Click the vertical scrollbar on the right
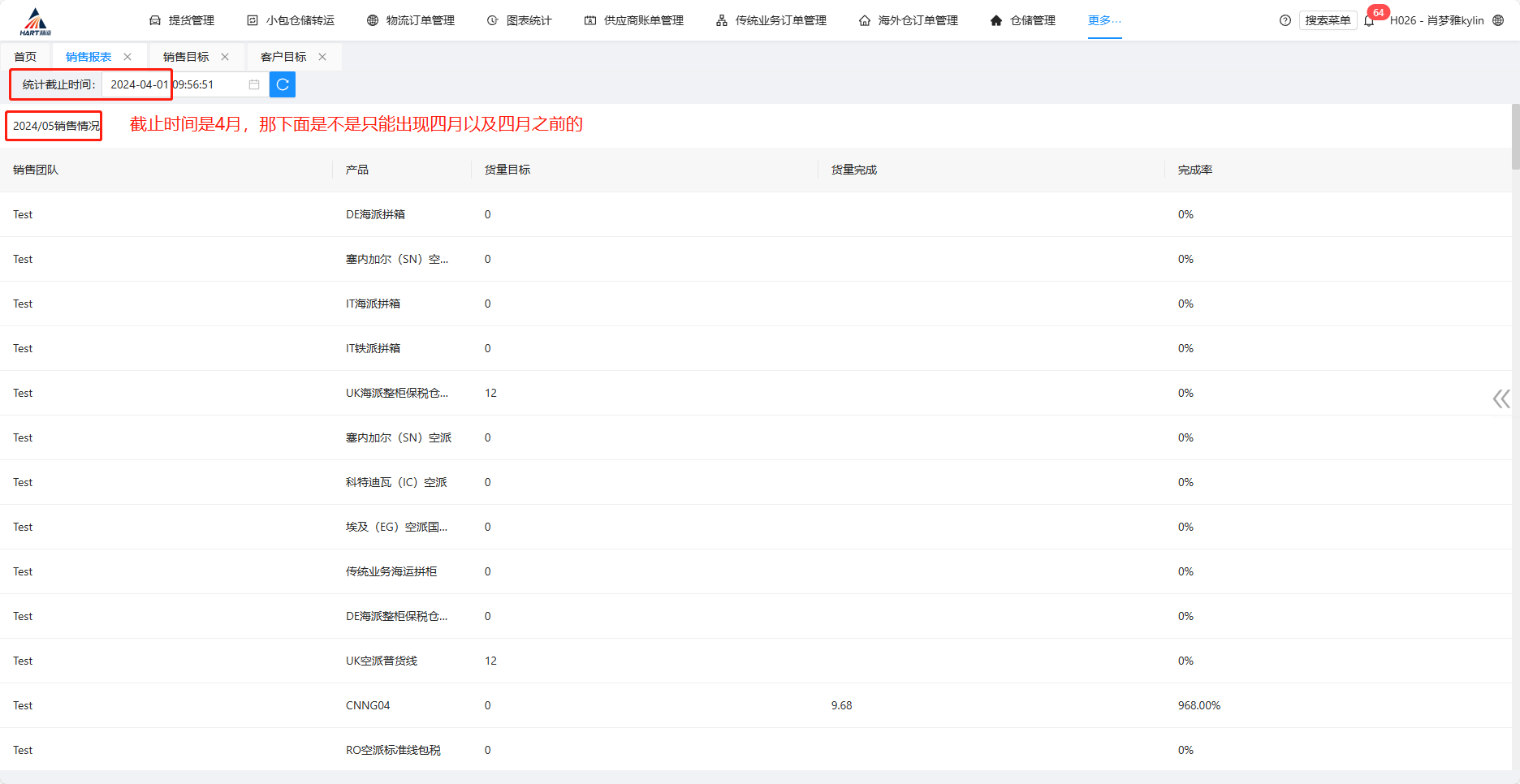The width and height of the screenshot is (1520, 784). (1515, 136)
